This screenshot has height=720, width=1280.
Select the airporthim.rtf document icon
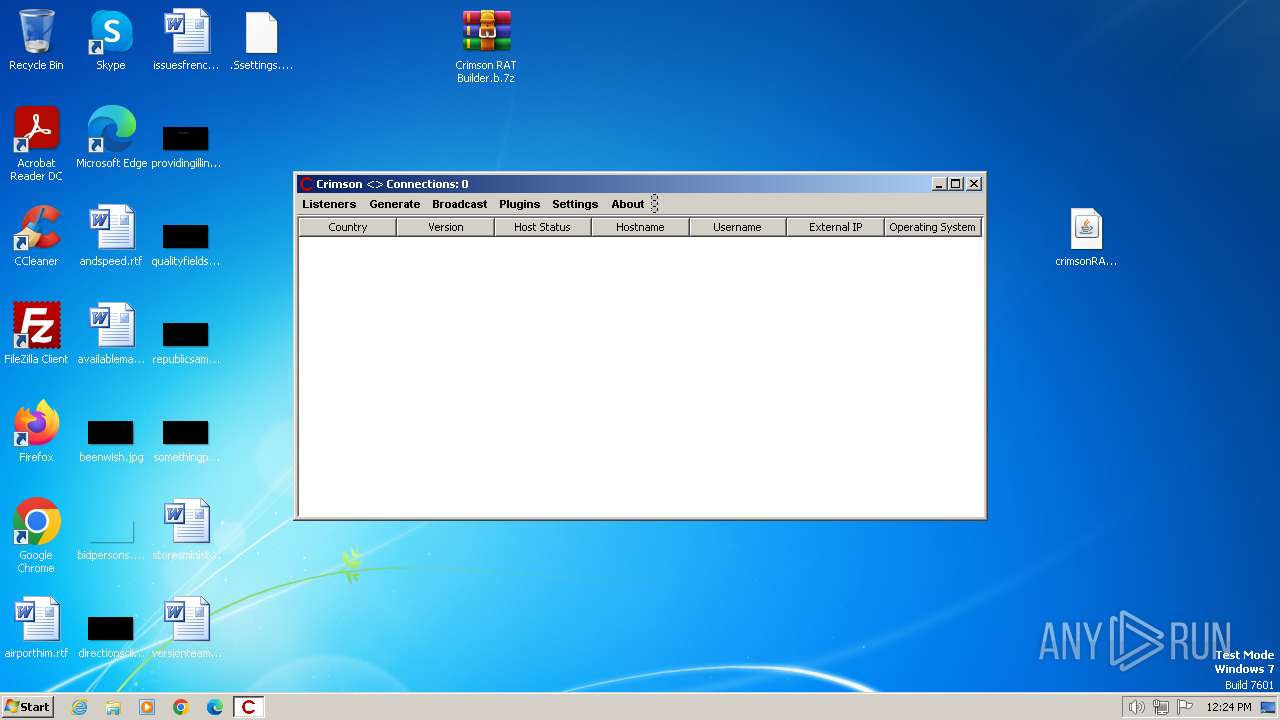point(36,628)
